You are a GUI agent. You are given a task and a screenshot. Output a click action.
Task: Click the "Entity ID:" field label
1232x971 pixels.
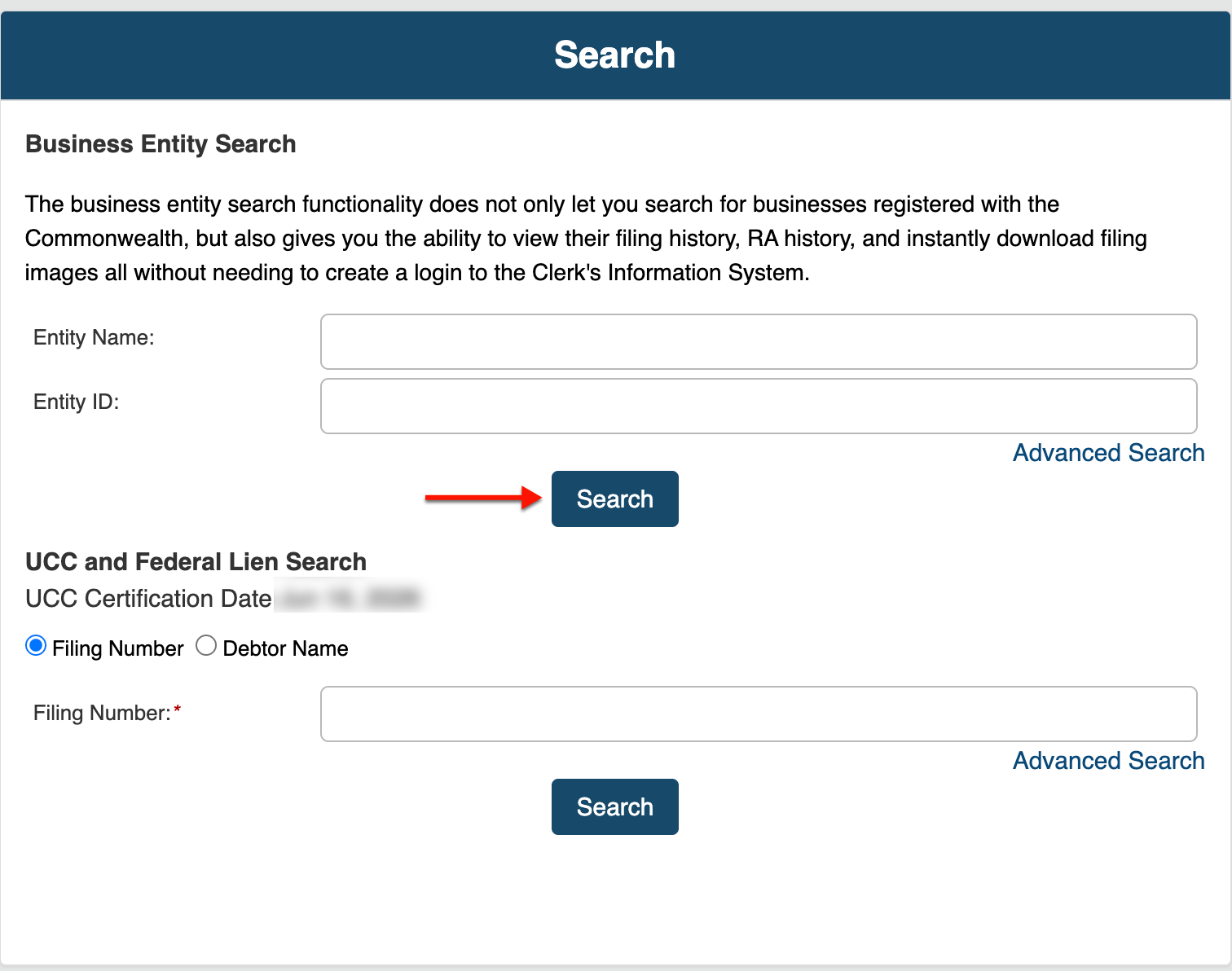pyautogui.click(x=77, y=402)
